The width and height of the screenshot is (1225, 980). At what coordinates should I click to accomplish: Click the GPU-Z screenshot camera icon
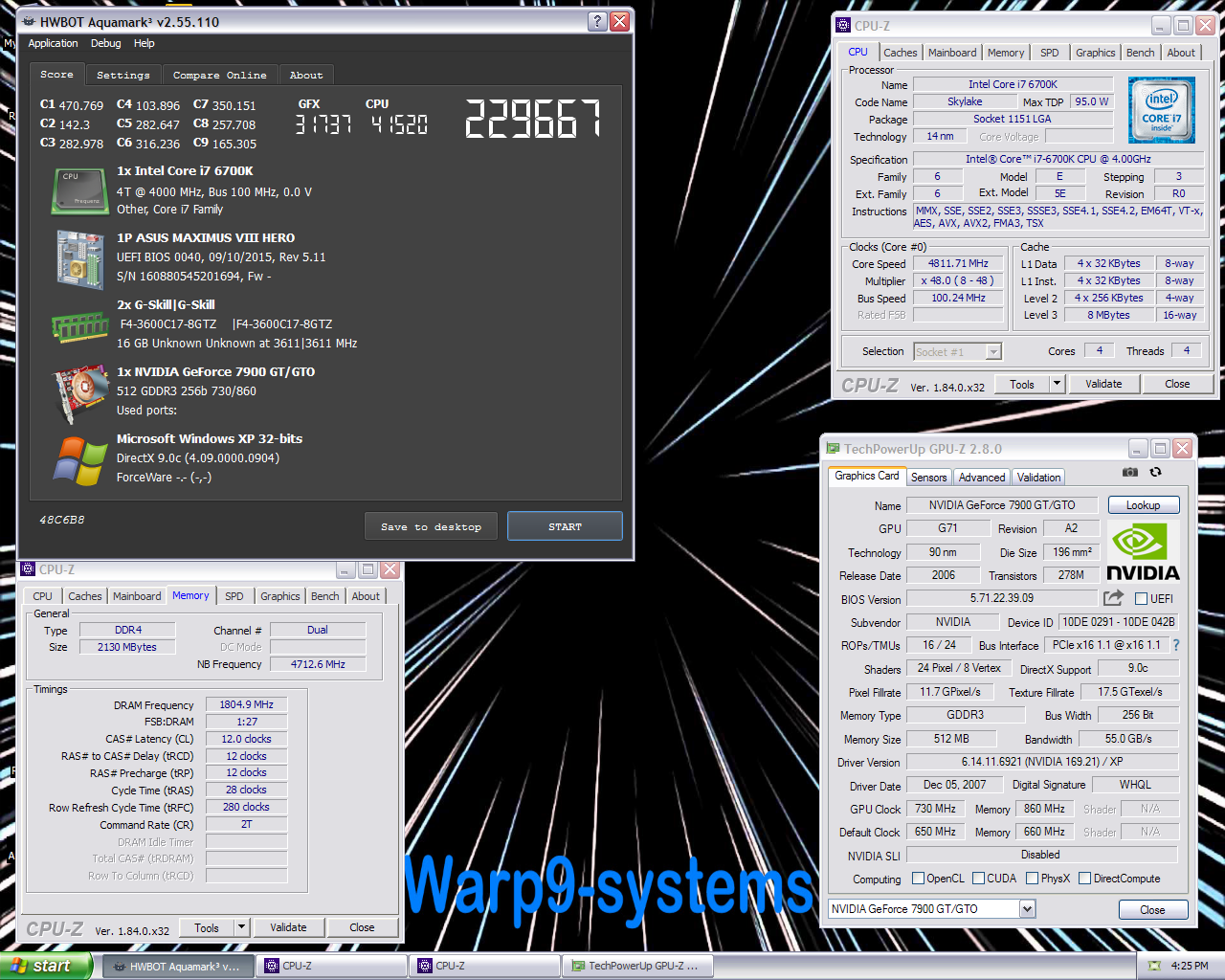pos(1130,472)
